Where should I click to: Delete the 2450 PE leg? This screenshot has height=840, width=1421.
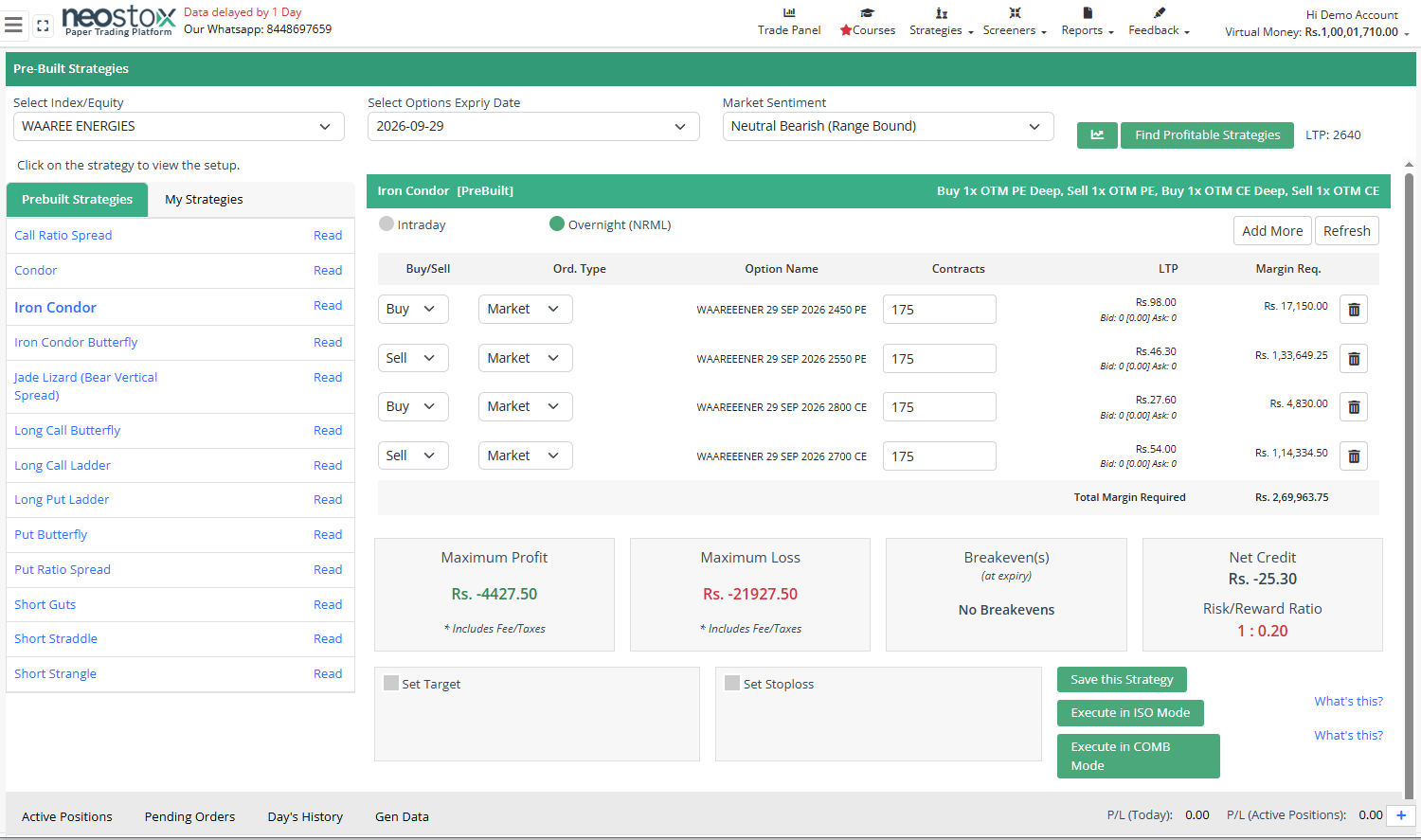coord(1354,310)
